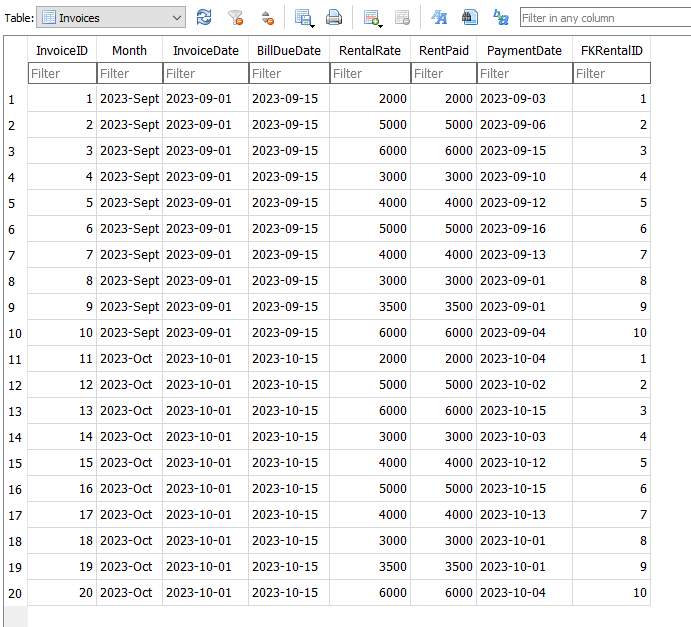Refresh the table data
The image size is (691, 627).
(204, 18)
